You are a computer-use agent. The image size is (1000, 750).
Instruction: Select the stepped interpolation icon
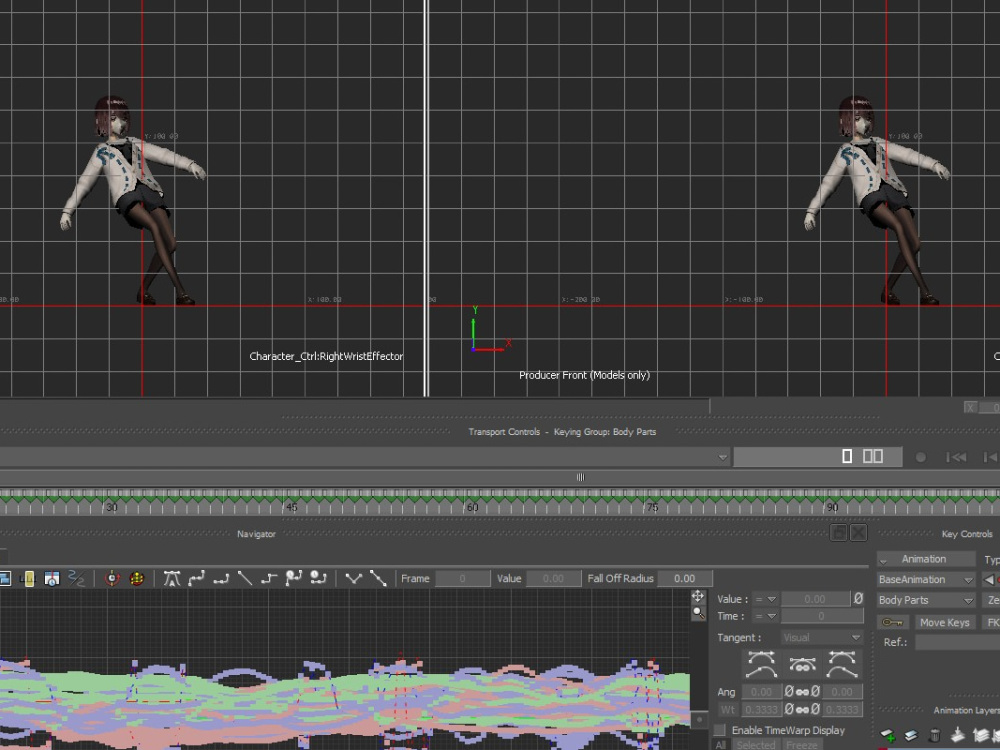click(269, 578)
